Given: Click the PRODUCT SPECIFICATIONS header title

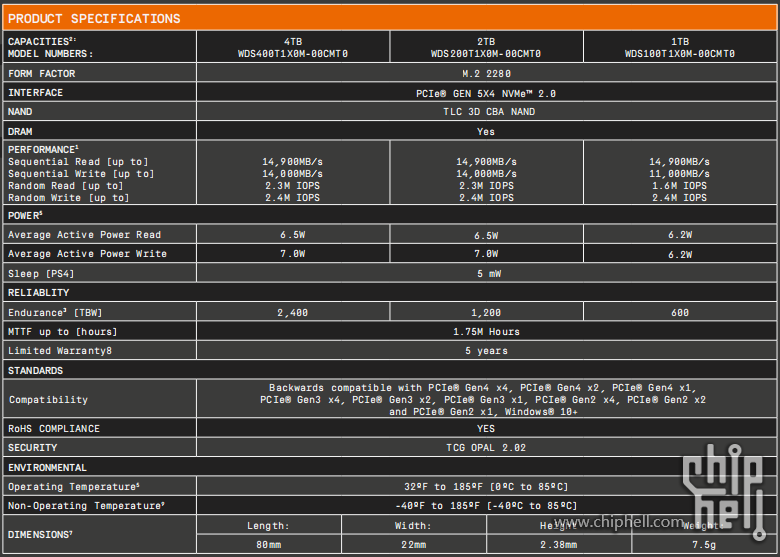Looking at the screenshot, I should tap(94, 19).
